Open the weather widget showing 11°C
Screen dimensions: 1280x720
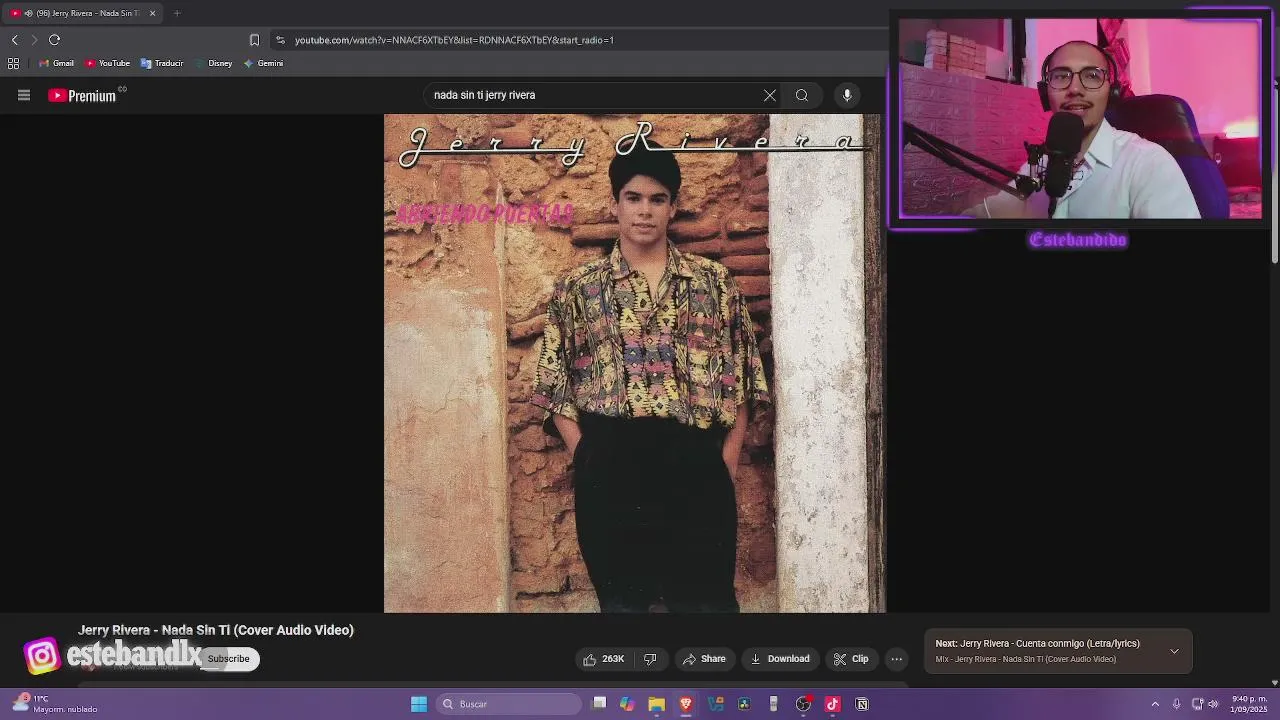(x=55, y=704)
